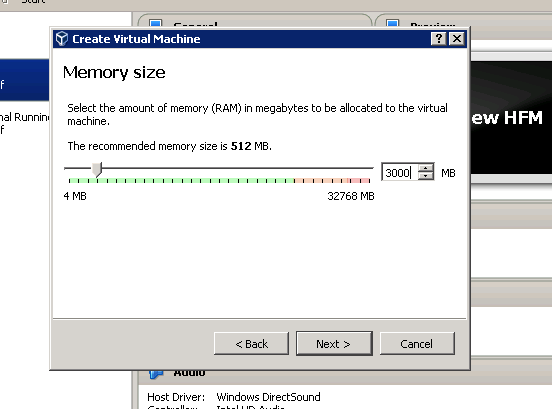The image size is (552, 409).
Task: Decrease memory with the spinner down arrow
Action: point(426,176)
